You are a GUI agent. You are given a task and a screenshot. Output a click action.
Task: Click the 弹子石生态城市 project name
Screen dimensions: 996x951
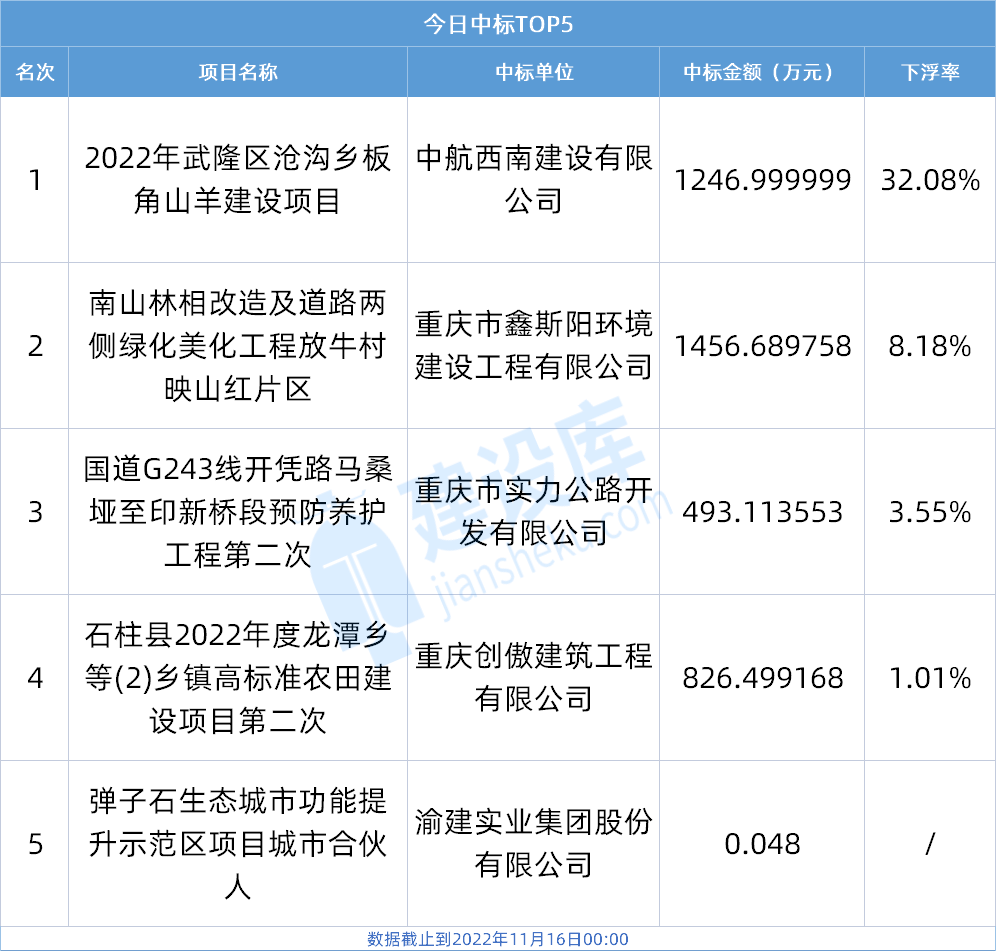pos(238,843)
